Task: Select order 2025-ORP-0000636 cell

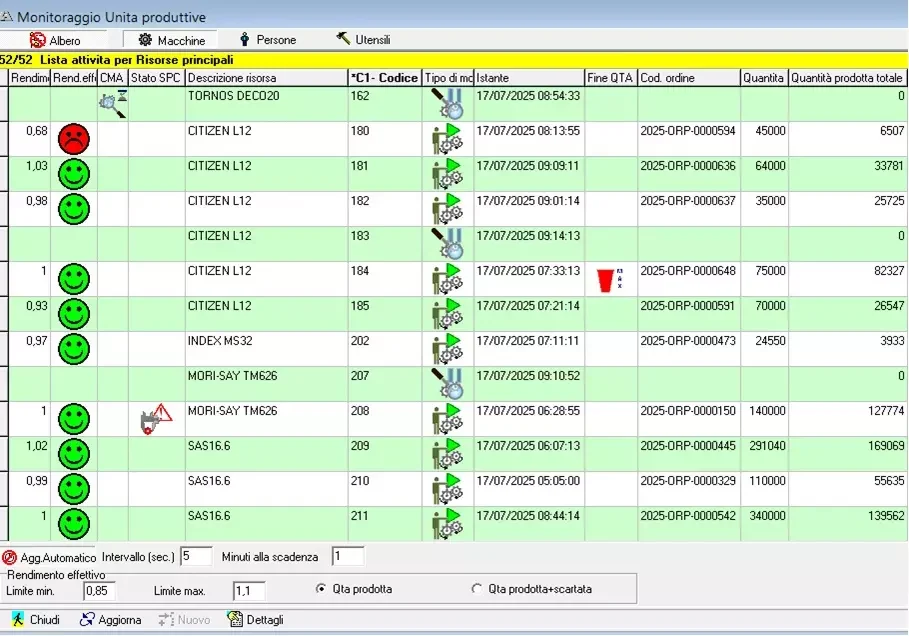Action: [x=689, y=174]
